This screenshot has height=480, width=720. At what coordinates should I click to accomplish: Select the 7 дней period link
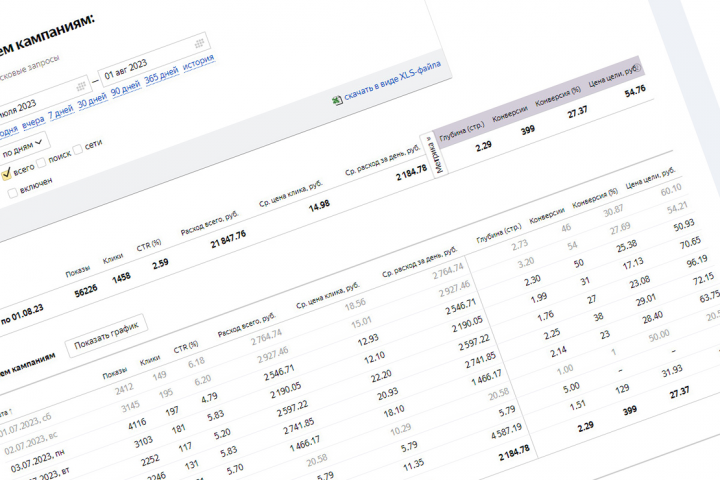pyautogui.click(x=61, y=112)
